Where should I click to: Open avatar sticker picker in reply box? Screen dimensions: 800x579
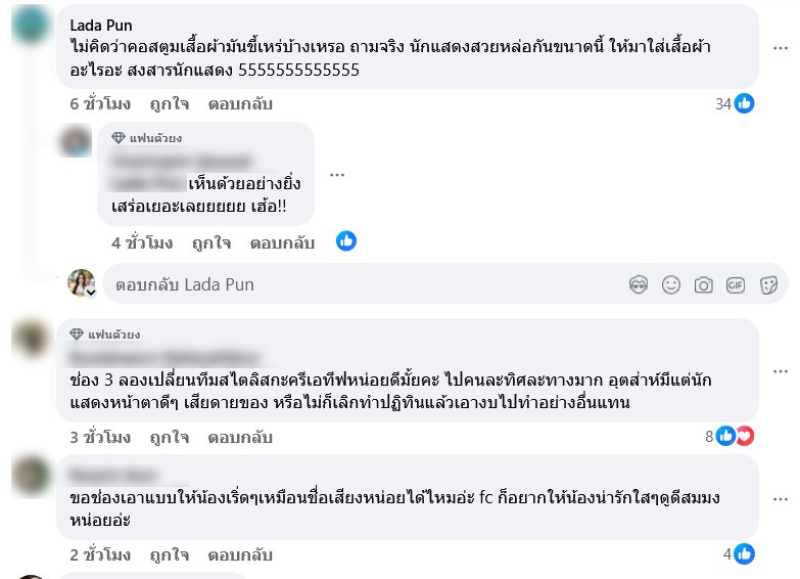click(x=639, y=285)
